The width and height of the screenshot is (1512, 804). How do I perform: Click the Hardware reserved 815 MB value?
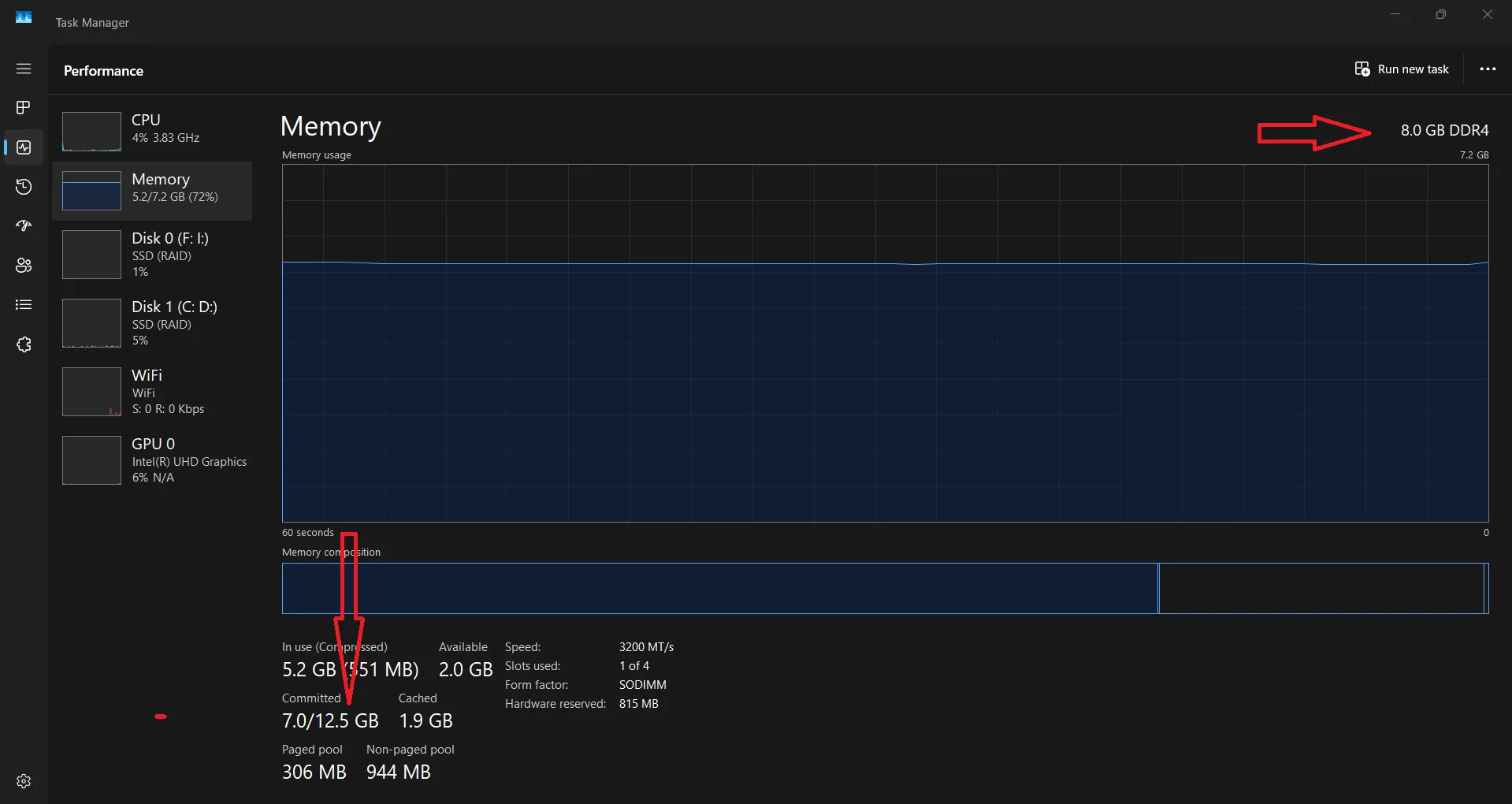tap(638, 704)
